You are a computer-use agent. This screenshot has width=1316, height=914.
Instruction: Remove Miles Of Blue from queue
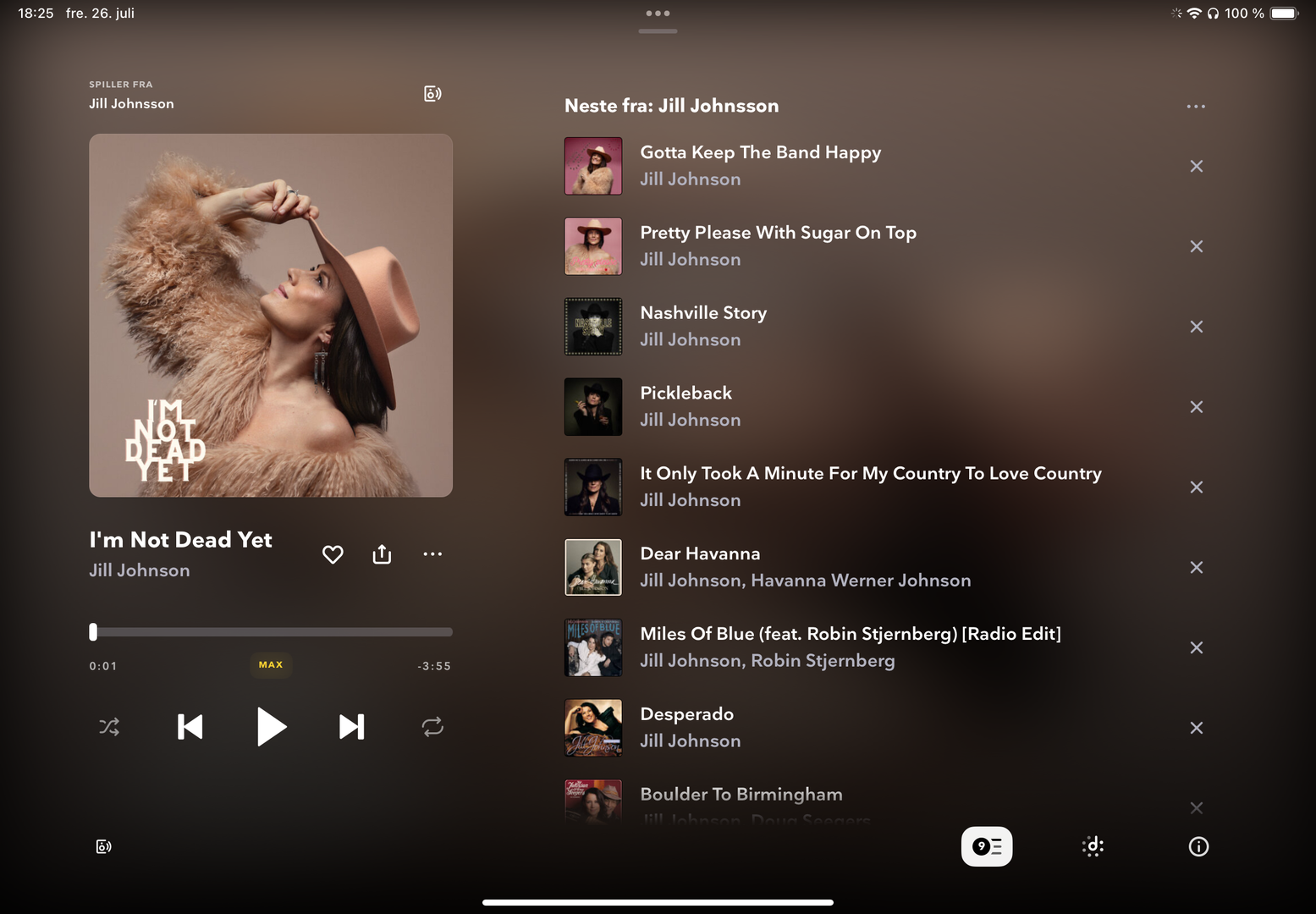(x=1197, y=647)
